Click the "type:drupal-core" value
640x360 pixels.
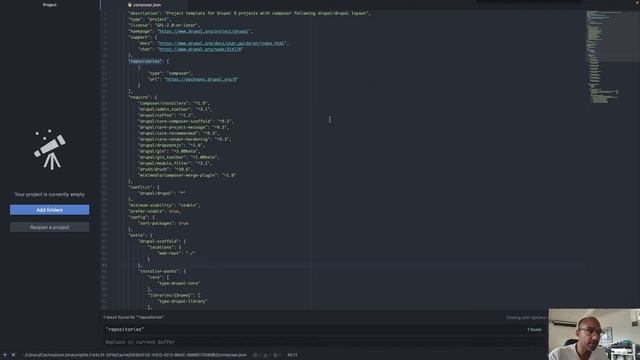[179, 283]
